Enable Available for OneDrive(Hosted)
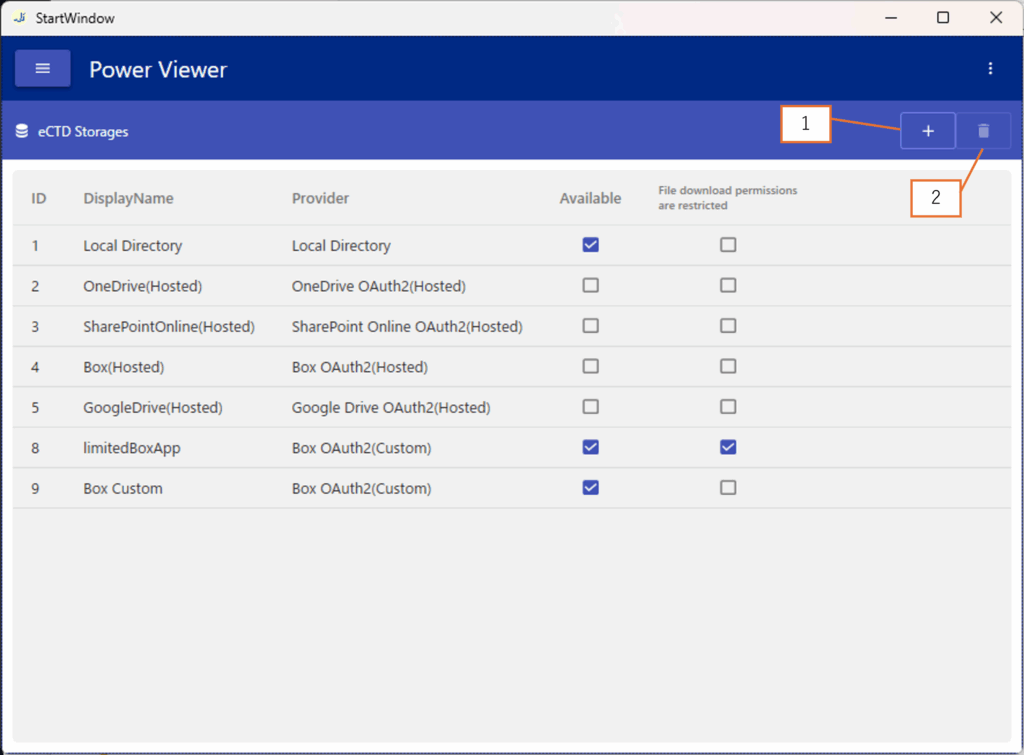This screenshot has width=1024, height=755. (590, 285)
